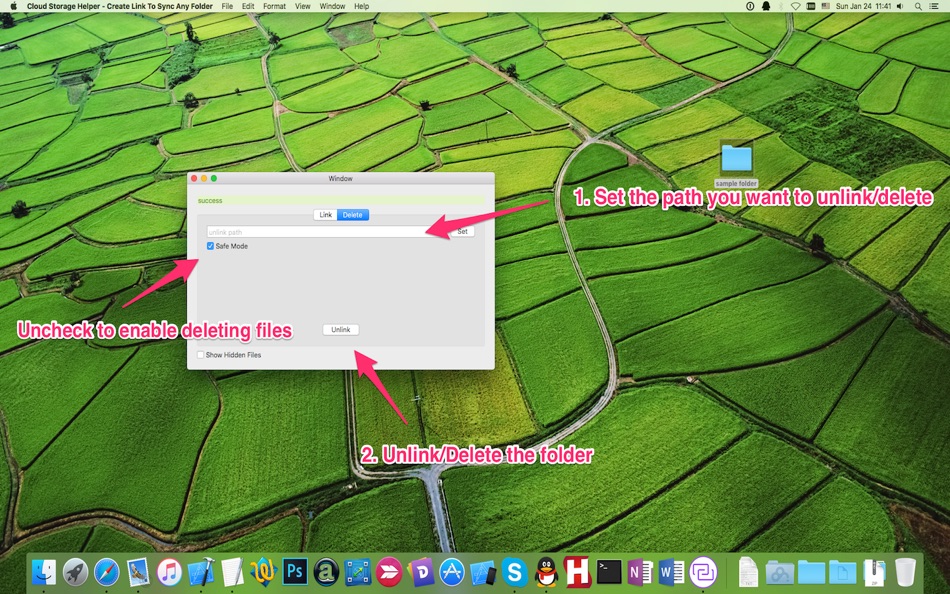Open the File menu
The image size is (950, 594).
[227, 6]
